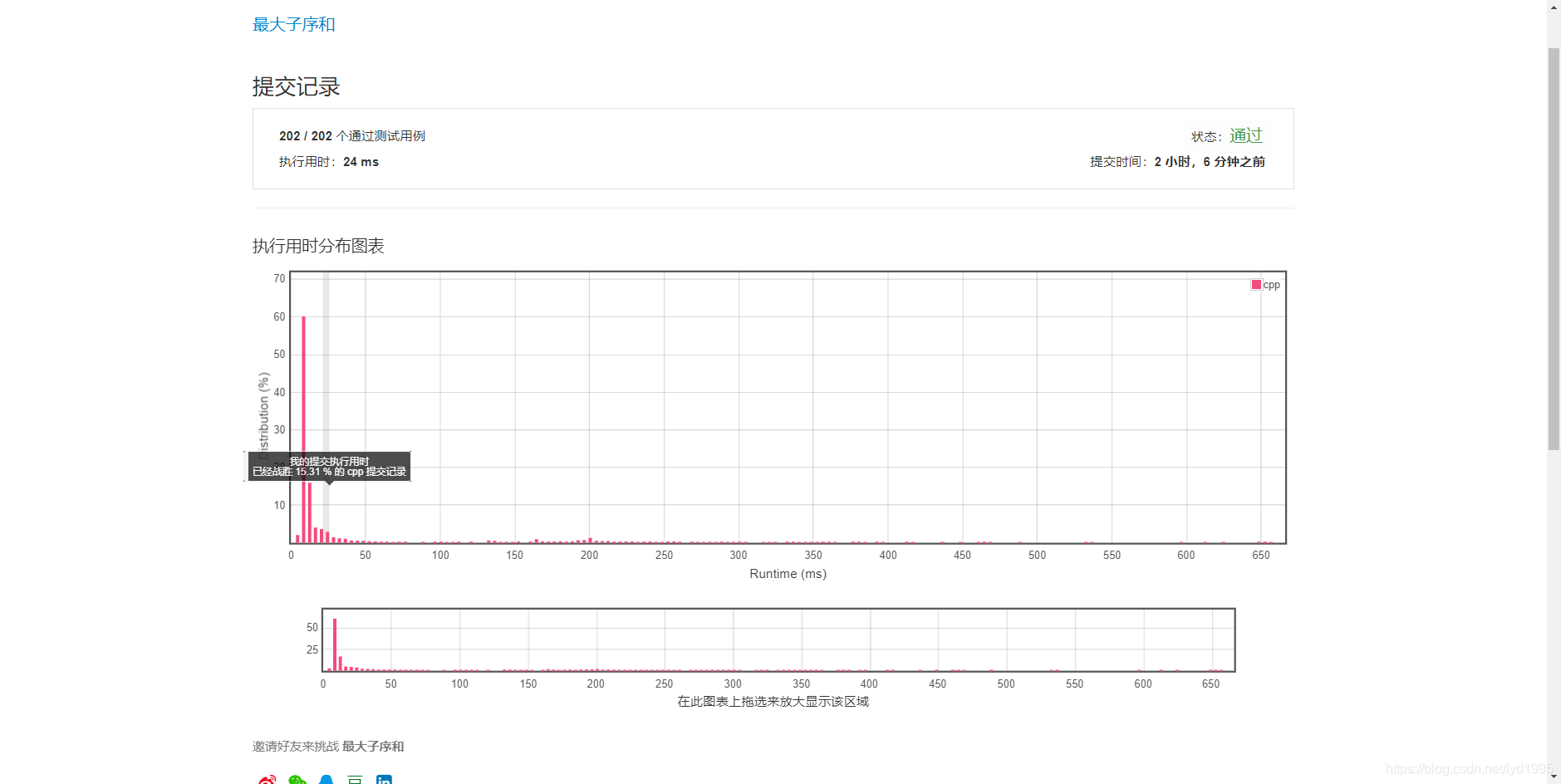The width and height of the screenshot is (1561, 784).
Task: Click the 我的提交执行用时 tooltip box
Action: pos(329,466)
